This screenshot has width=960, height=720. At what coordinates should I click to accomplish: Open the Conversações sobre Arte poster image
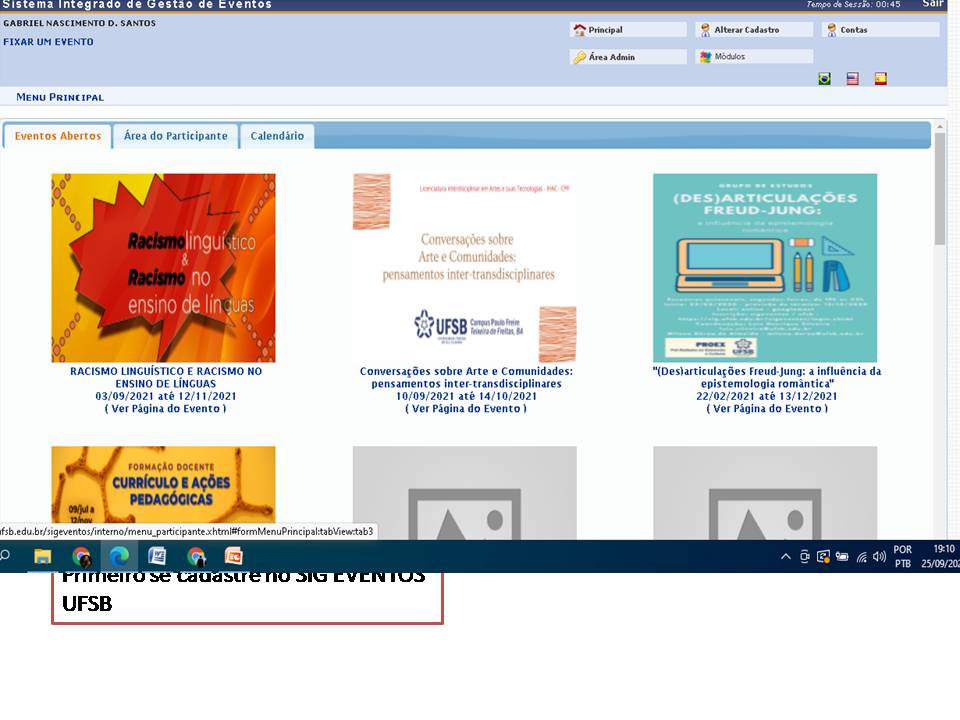[x=464, y=268]
